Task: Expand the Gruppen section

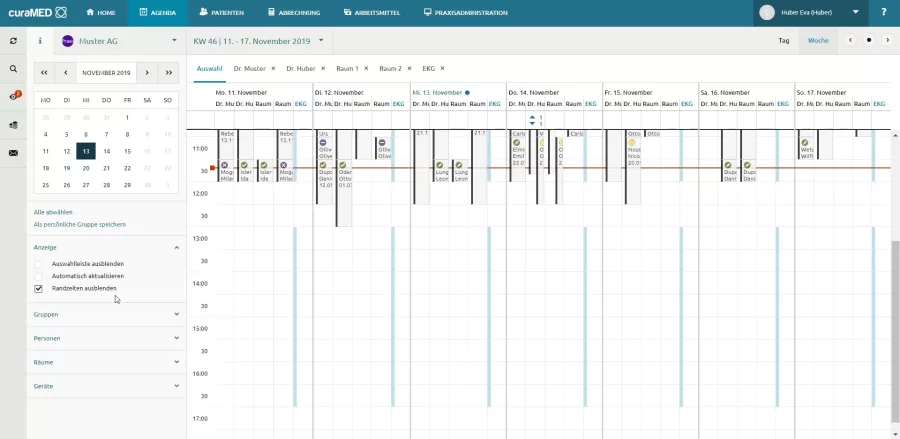Action: tap(107, 314)
